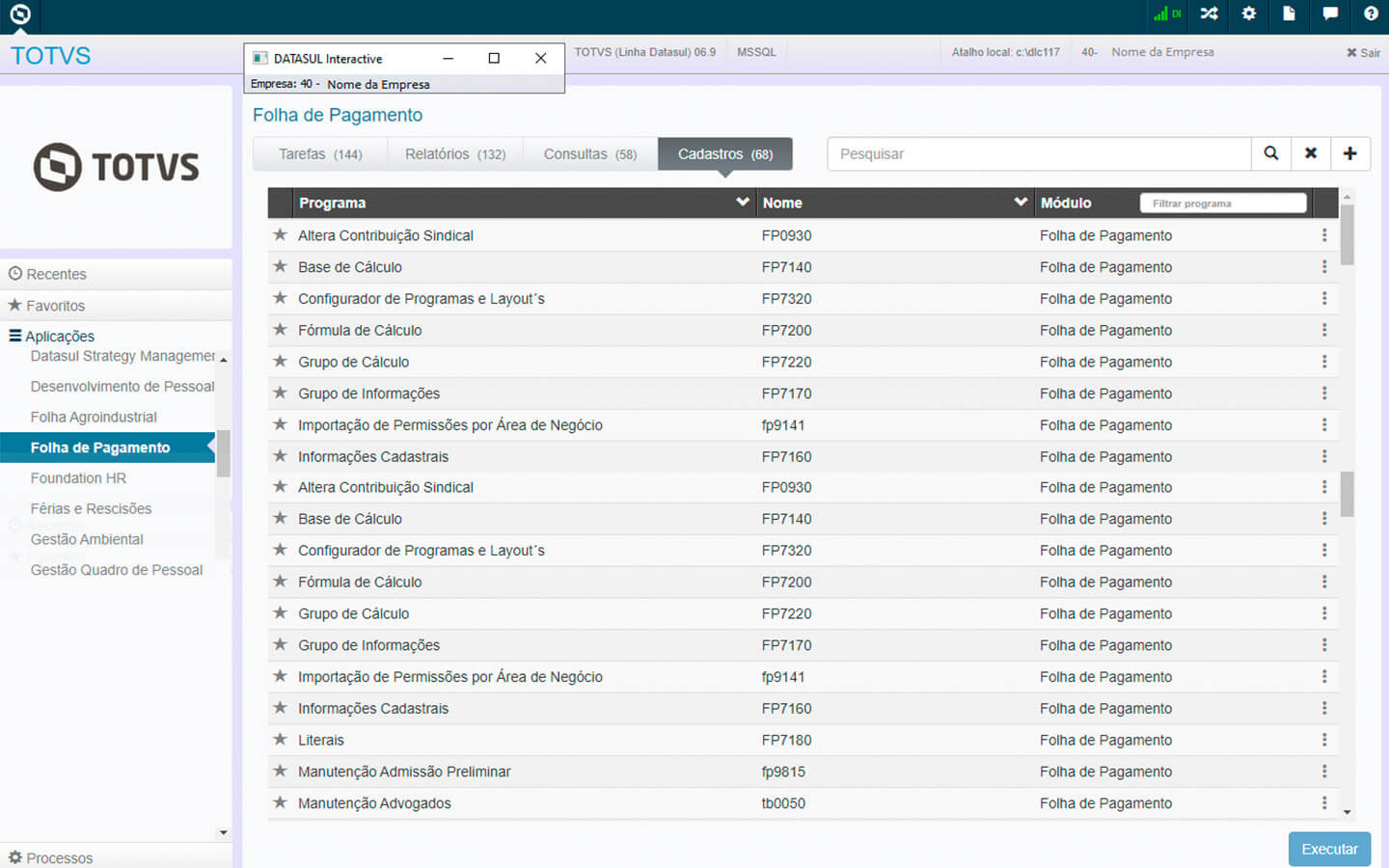Viewport: 1389px width, 868px height.
Task: Open the help question mark icon
Action: pyautogui.click(x=1371, y=14)
